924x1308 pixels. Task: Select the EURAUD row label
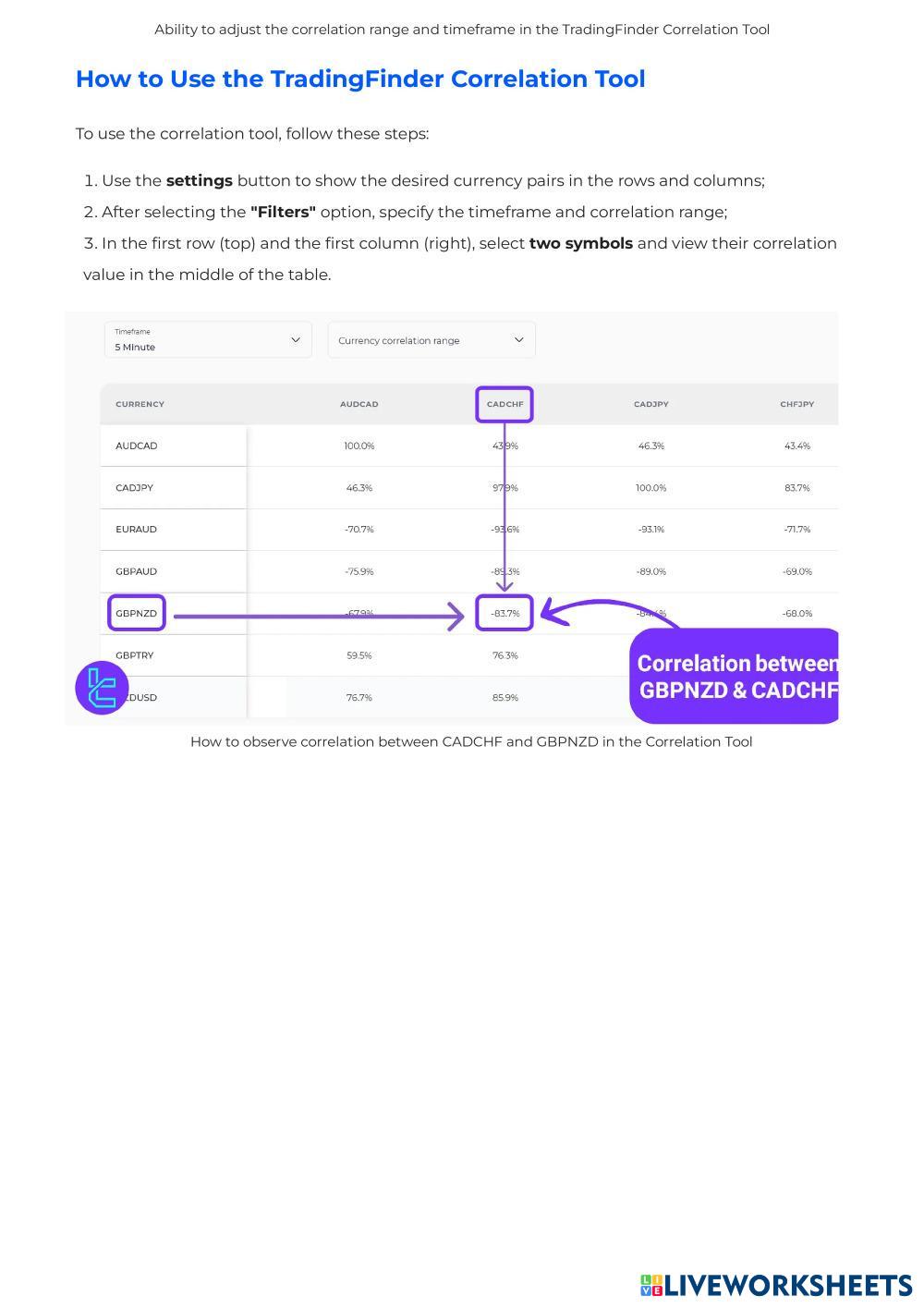pos(136,530)
